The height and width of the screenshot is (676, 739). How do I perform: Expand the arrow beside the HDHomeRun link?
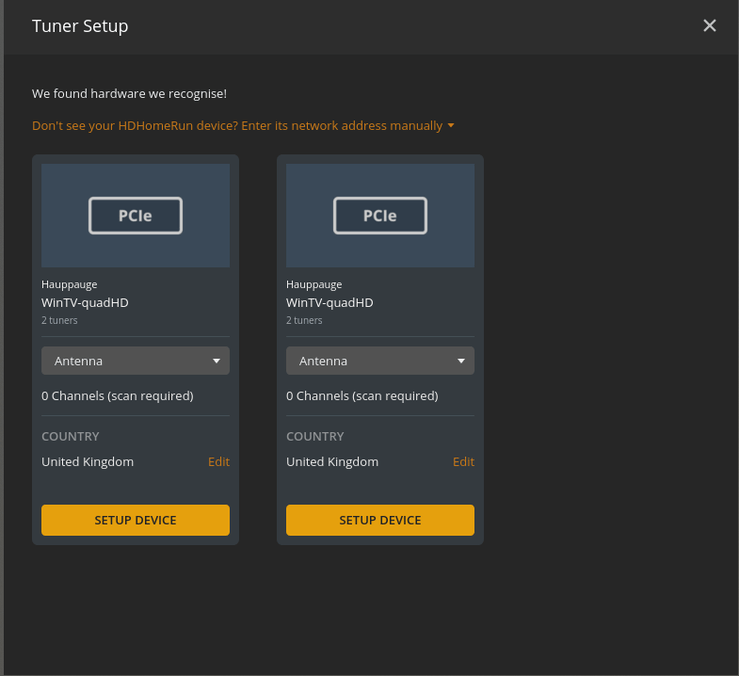pyautogui.click(x=451, y=126)
